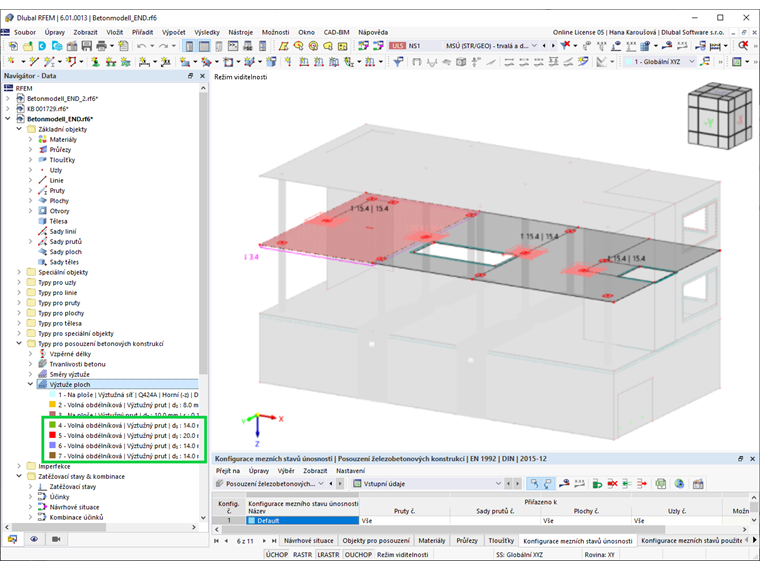Click the red swatch of reinforcement 5
This screenshot has width=760, height=570.
(x=52, y=435)
